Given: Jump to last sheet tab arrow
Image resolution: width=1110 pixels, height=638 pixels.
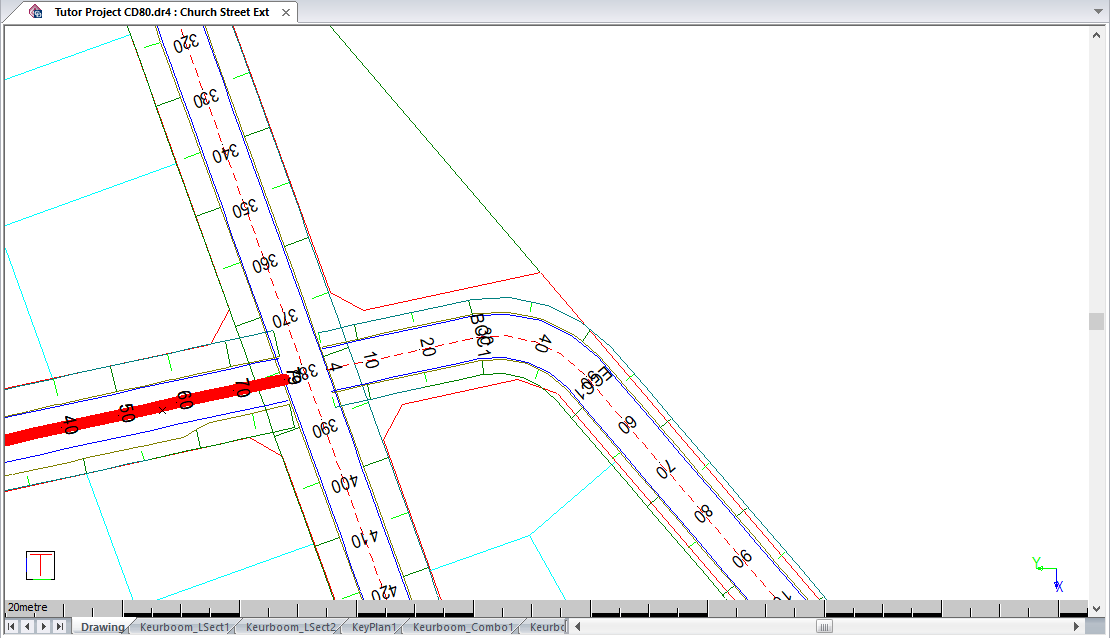Looking at the screenshot, I should (x=60, y=626).
